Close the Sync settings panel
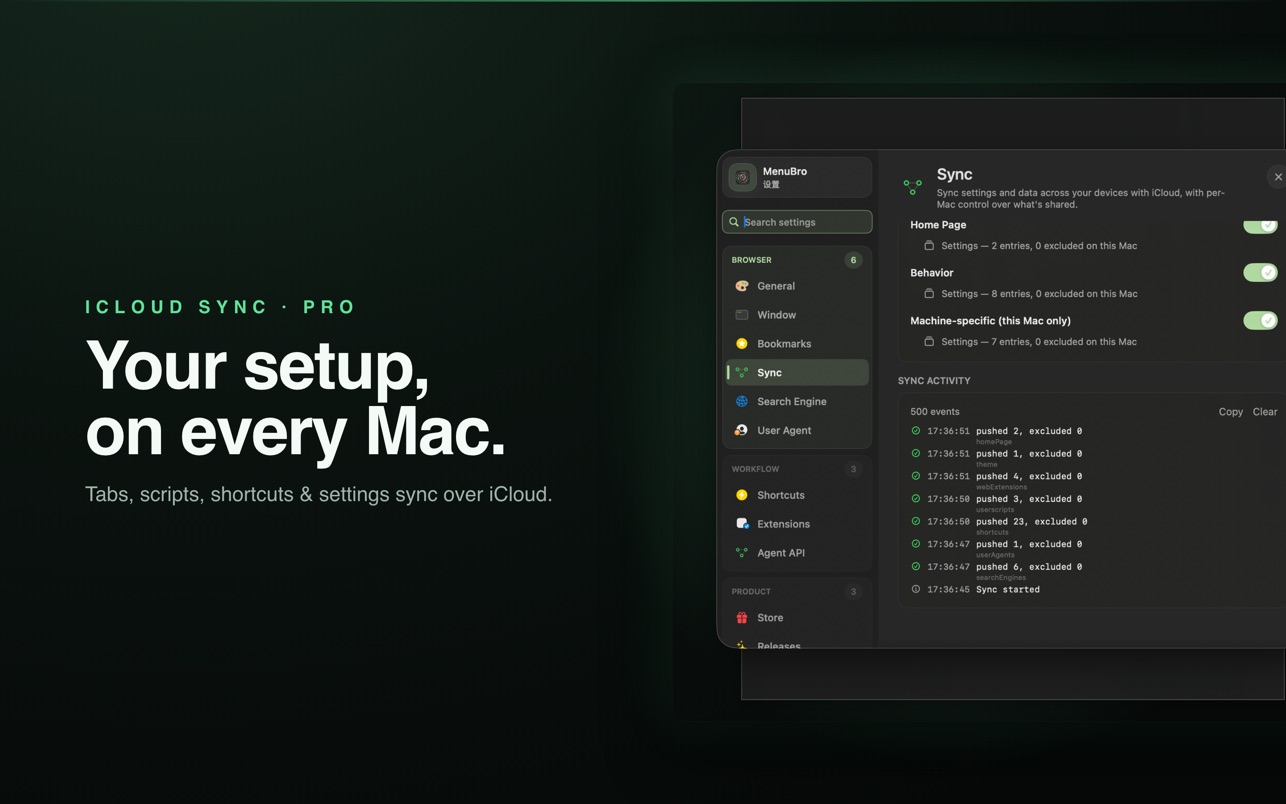Image resolution: width=1286 pixels, height=804 pixels. [1277, 177]
